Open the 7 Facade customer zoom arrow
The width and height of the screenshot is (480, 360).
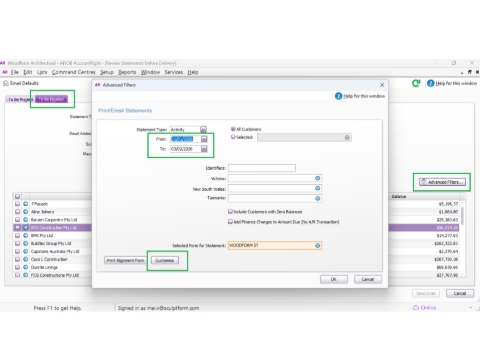click(26, 204)
